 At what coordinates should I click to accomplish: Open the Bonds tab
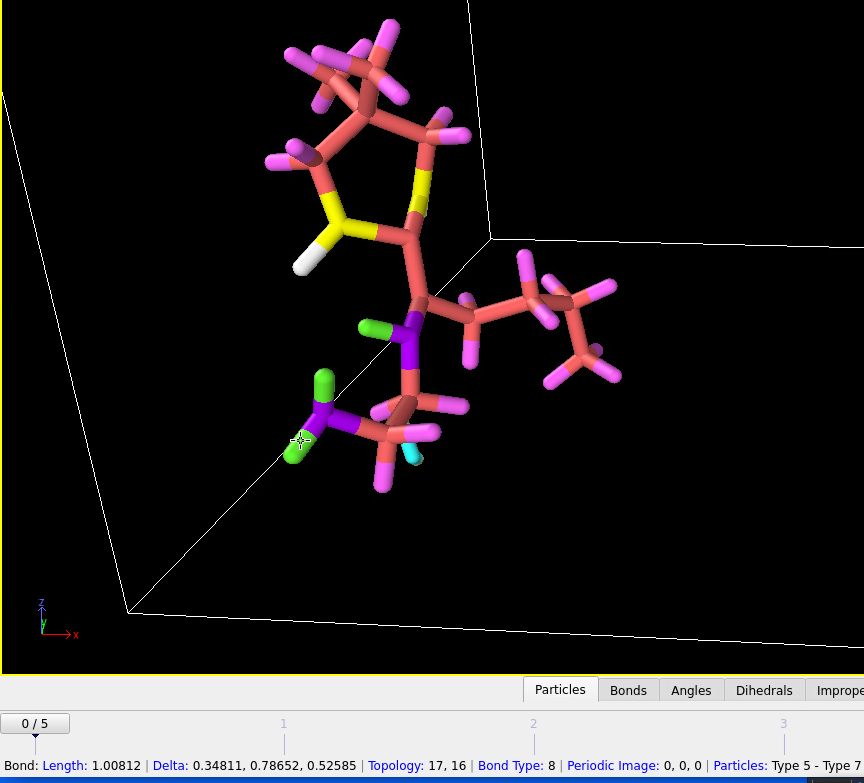click(628, 690)
